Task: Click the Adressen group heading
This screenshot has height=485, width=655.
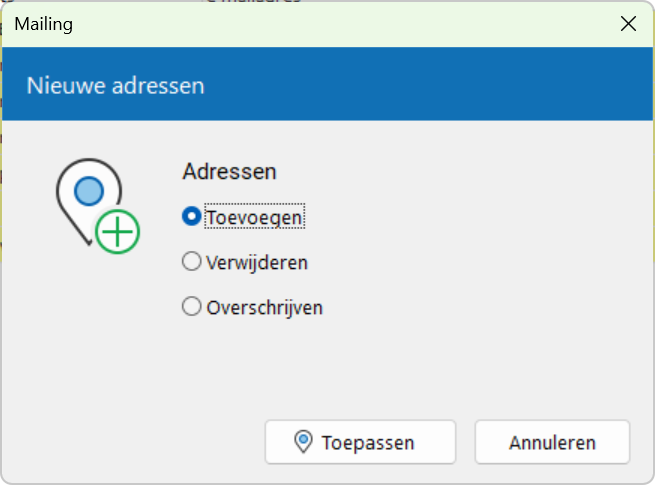Action: point(229,171)
